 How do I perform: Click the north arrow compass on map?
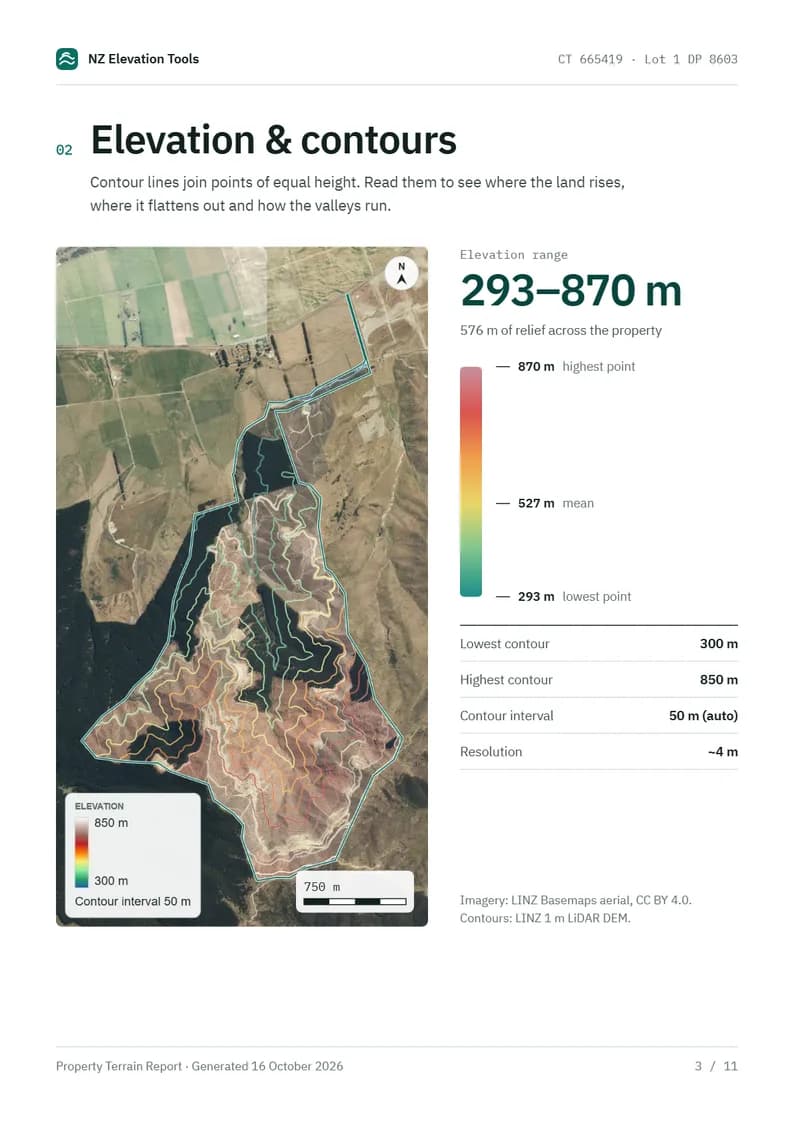tap(402, 274)
